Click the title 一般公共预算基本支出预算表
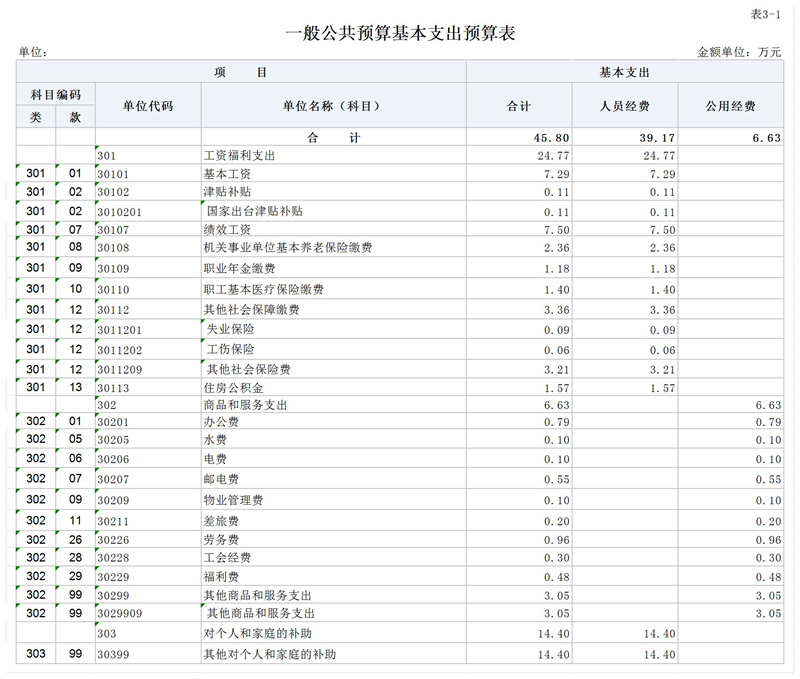800x679 pixels. pos(400,34)
